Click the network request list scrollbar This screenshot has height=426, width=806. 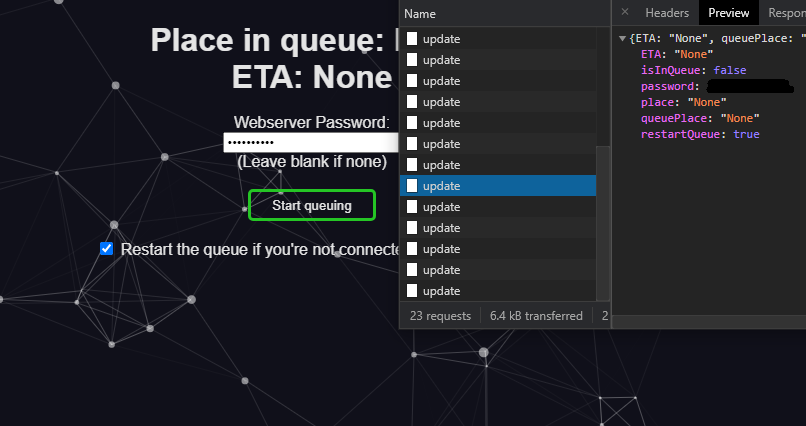pos(602,223)
